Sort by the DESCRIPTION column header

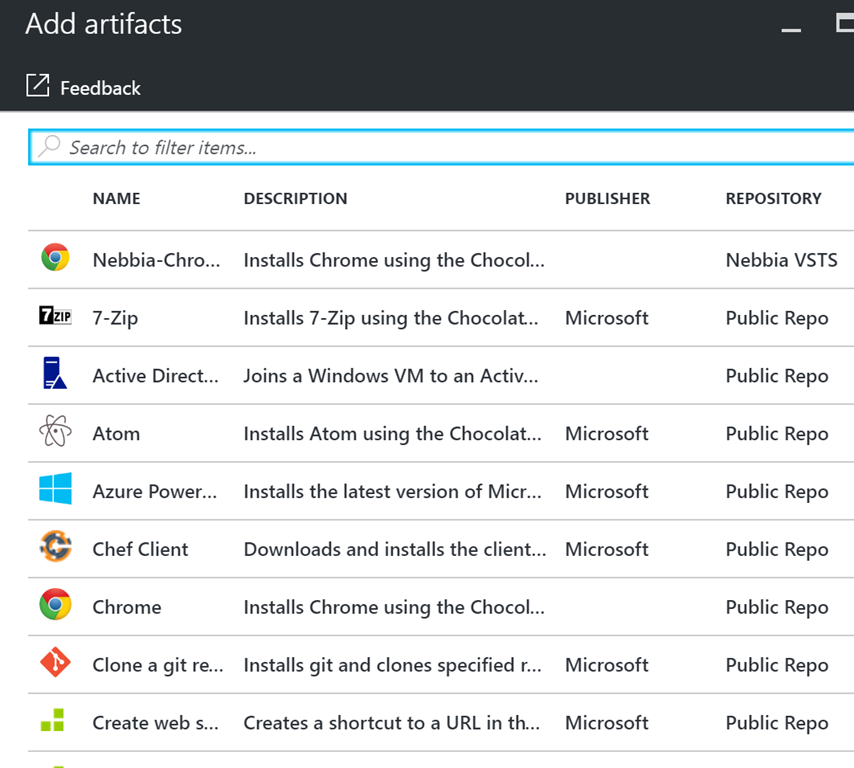(295, 198)
